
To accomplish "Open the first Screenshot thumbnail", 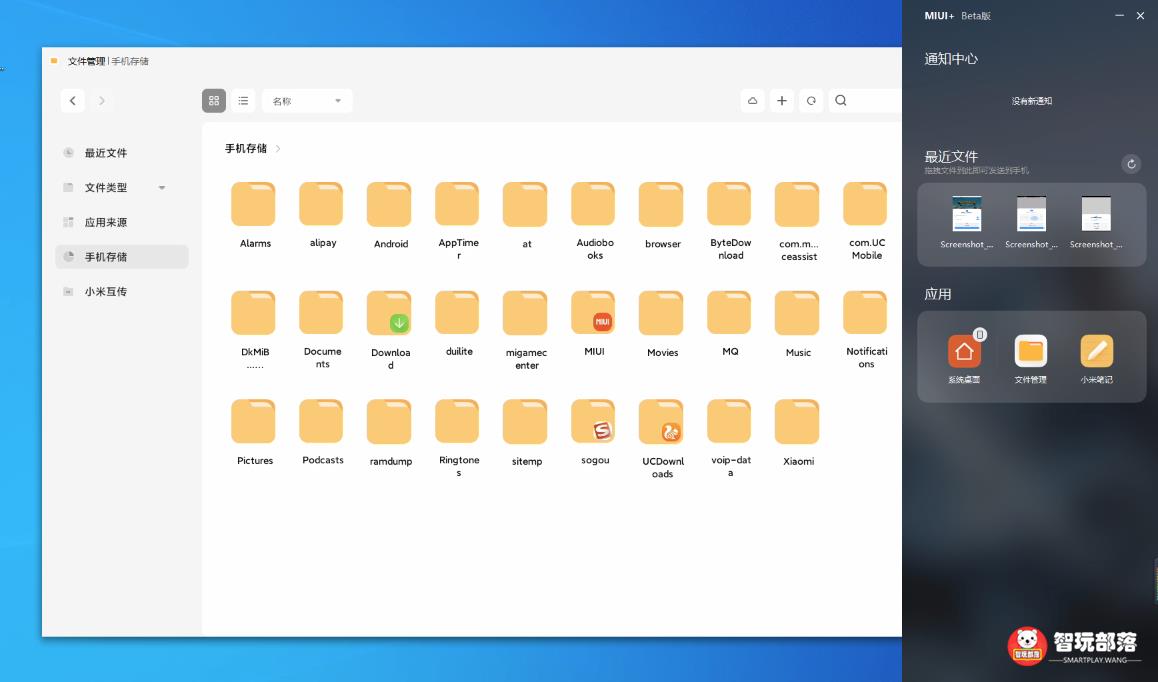I will pyautogui.click(x=967, y=215).
